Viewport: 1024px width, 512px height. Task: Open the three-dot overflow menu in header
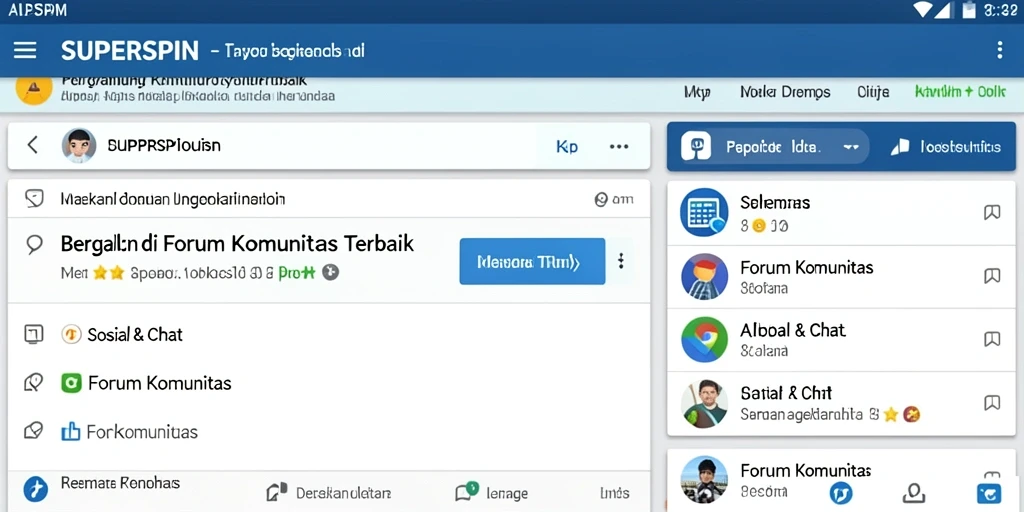999,50
